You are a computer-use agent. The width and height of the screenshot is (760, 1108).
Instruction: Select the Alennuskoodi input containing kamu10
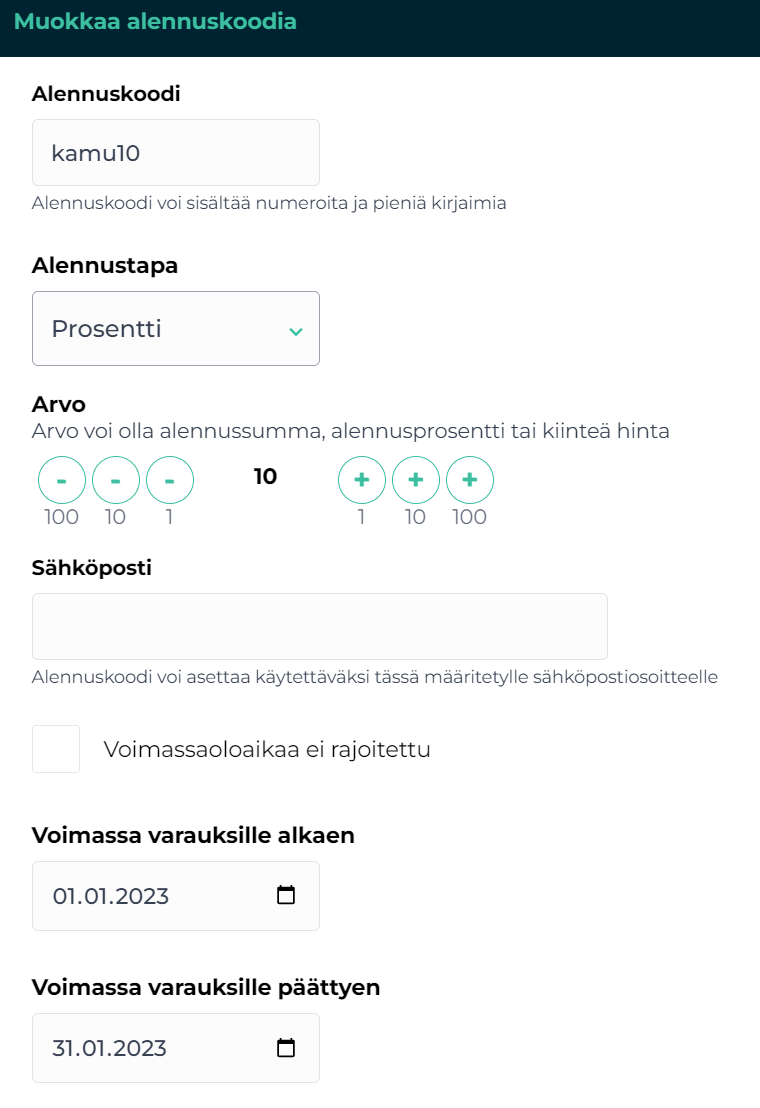(176, 152)
